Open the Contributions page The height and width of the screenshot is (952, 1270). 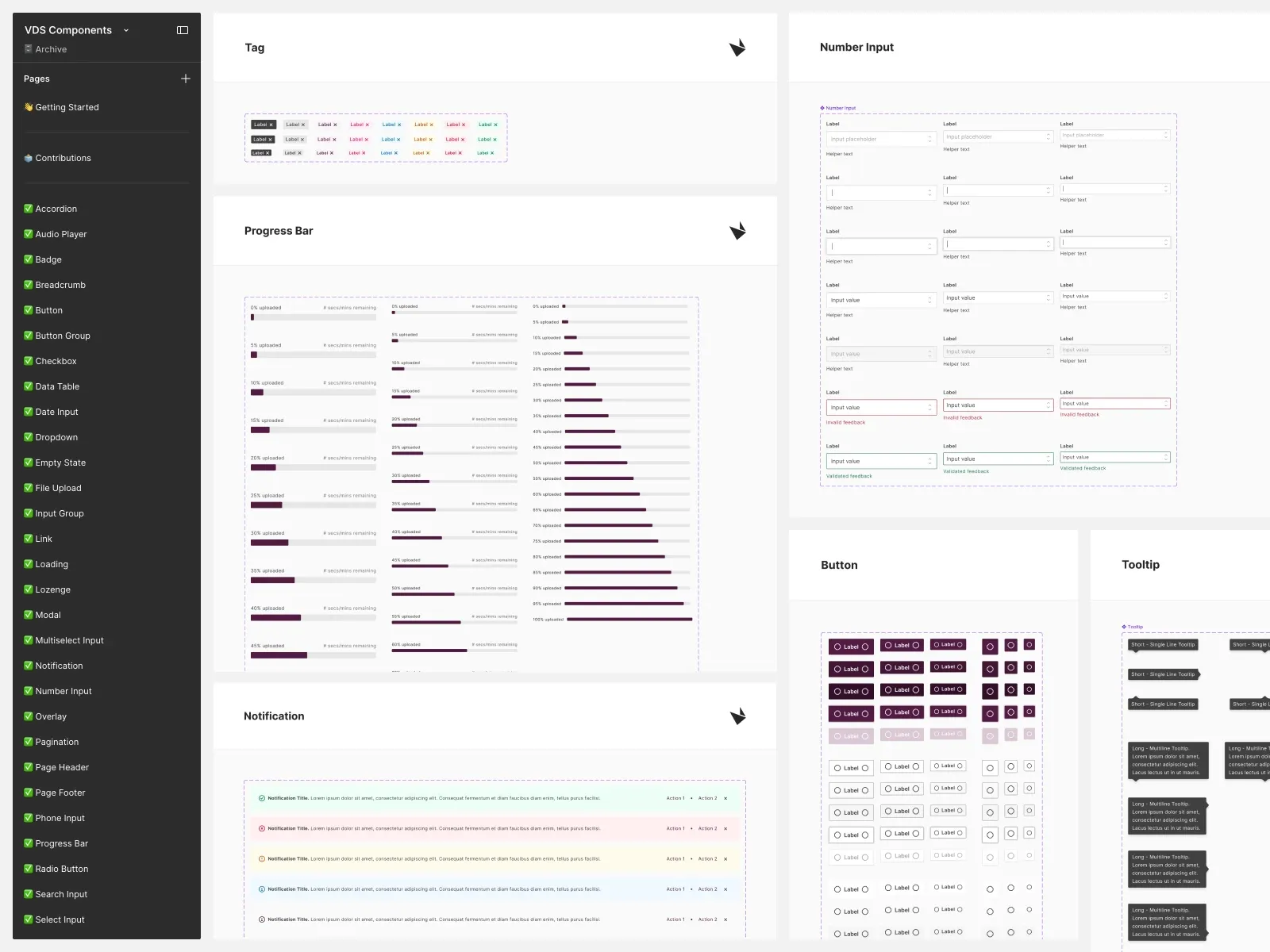pos(63,158)
